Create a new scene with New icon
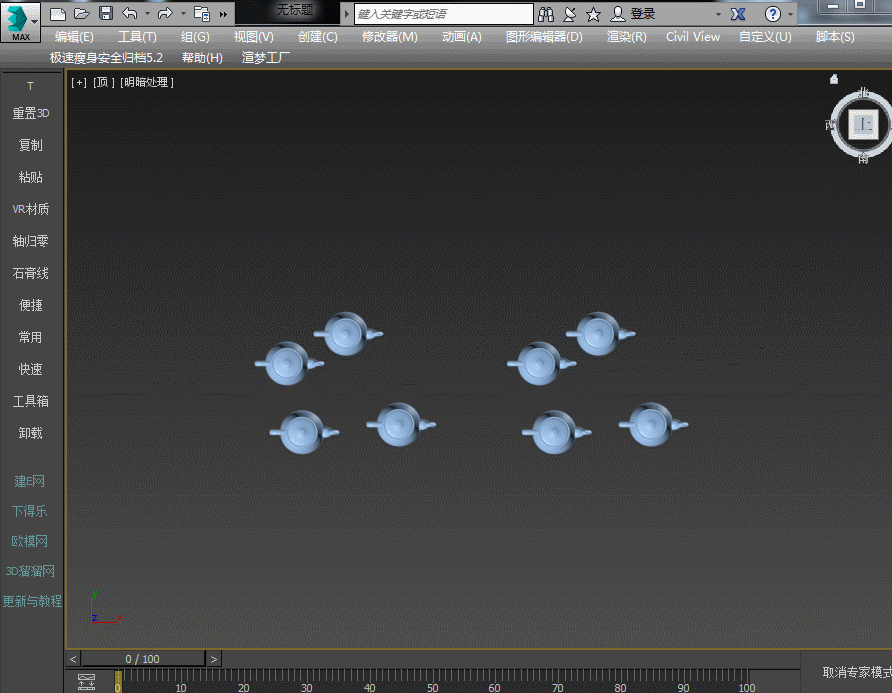 [58, 14]
